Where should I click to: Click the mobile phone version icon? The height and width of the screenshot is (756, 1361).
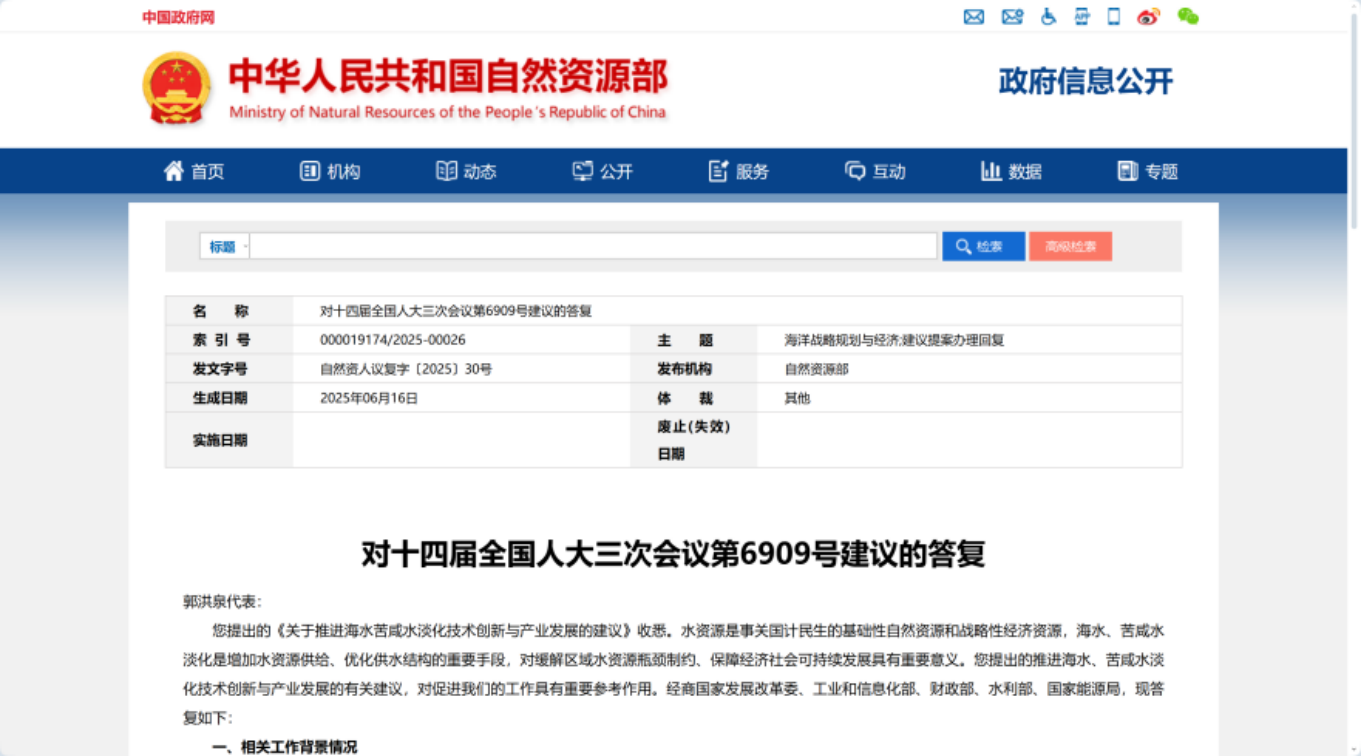click(1114, 17)
